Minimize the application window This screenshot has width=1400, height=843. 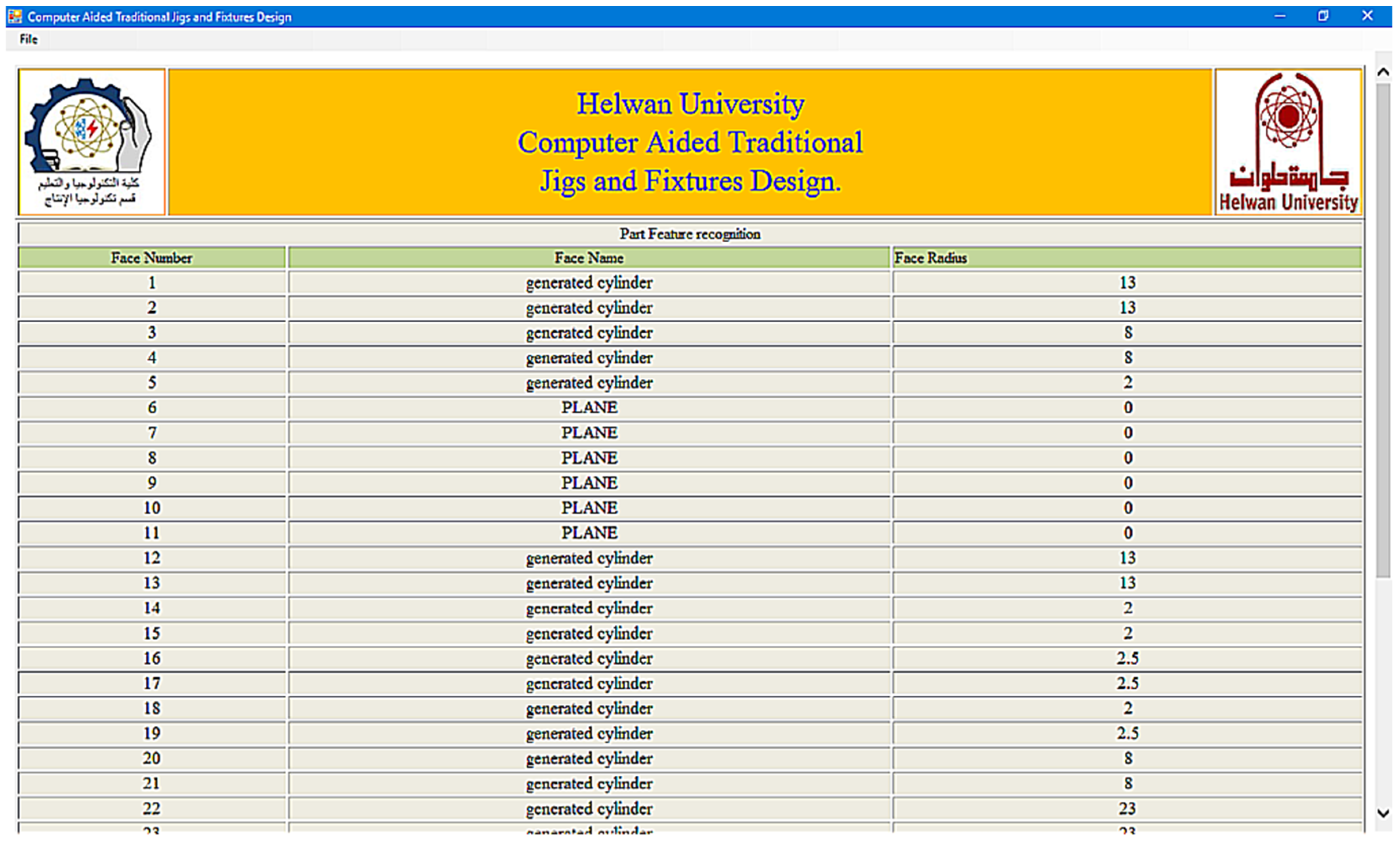pyautogui.click(x=1280, y=16)
